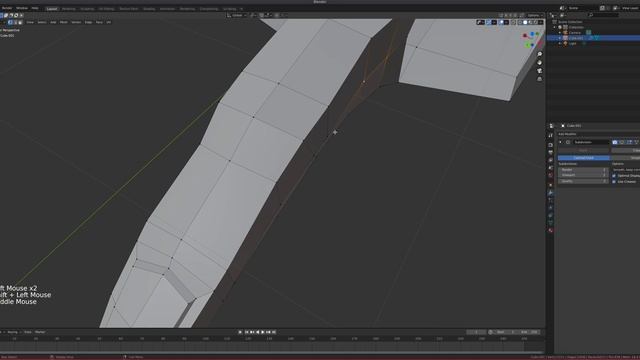The width and height of the screenshot is (640, 360).
Task: Open the Render menu
Action: 7,8
